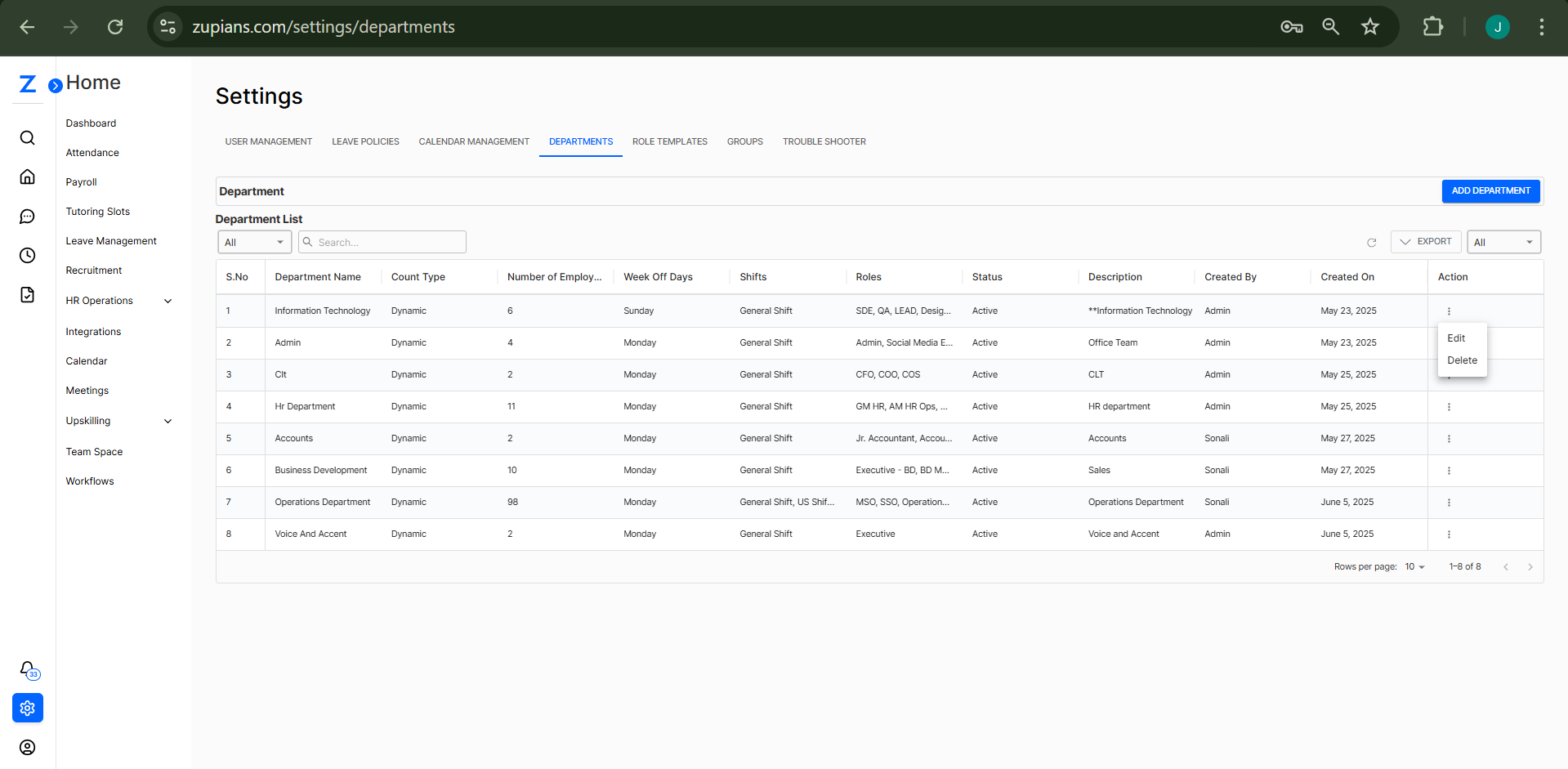This screenshot has height=769, width=1568.
Task: Select Edit from the action menu
Action: coord(1456,338)
